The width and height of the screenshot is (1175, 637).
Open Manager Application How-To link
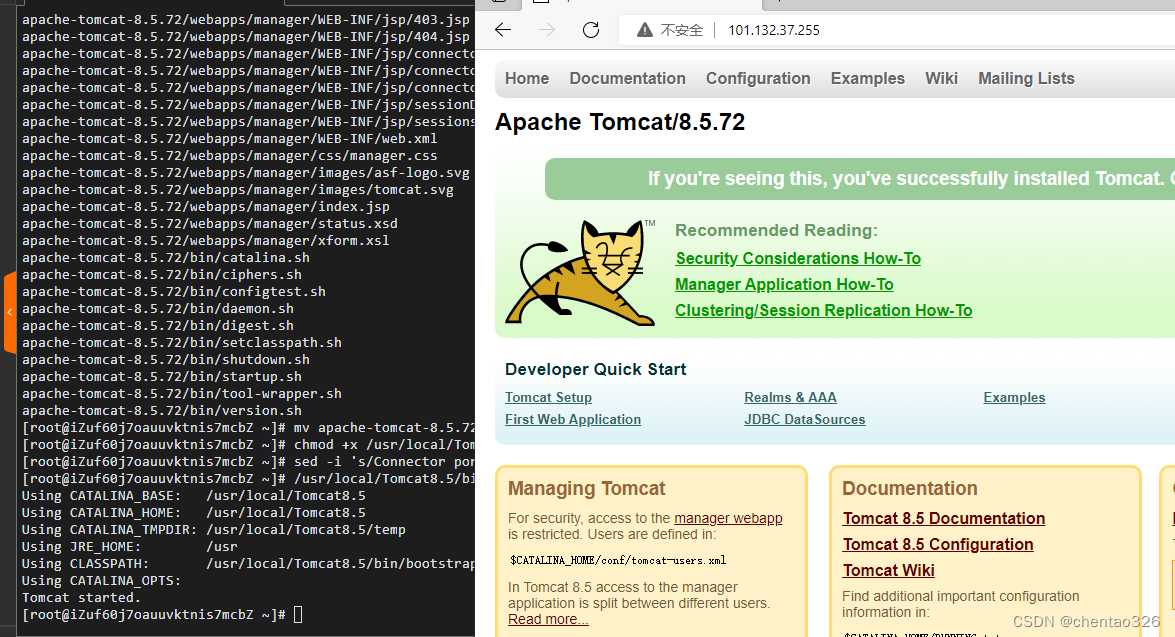pyautogui.click(x=784, y=285)
